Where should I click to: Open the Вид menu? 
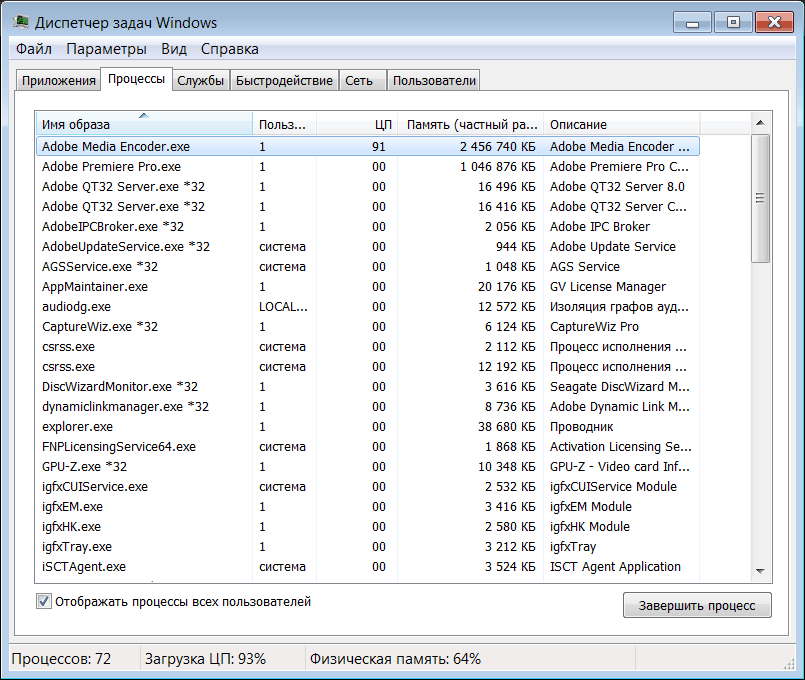(174, 49)
